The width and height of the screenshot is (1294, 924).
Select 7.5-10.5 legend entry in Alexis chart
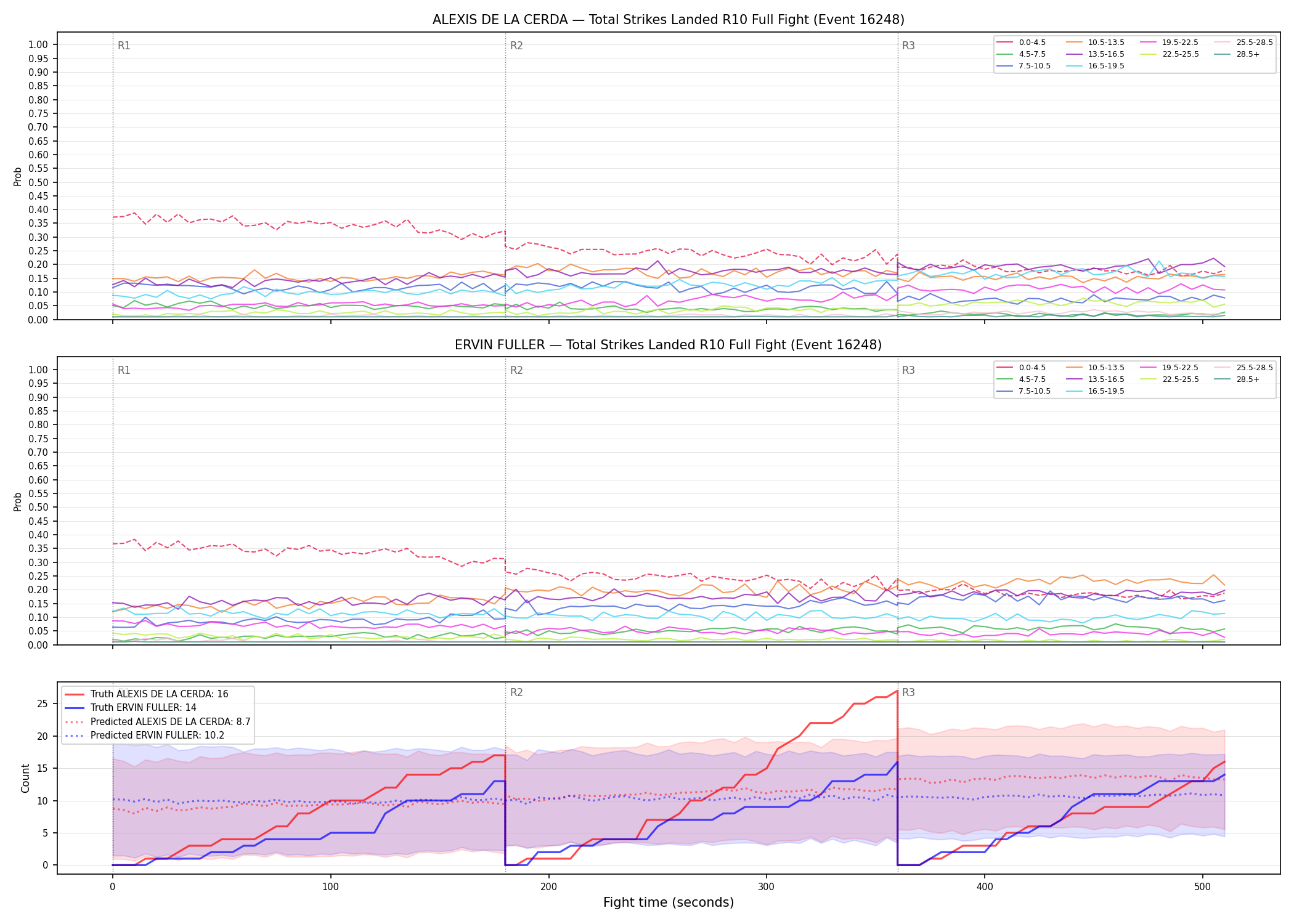(x=1023, y=66)
